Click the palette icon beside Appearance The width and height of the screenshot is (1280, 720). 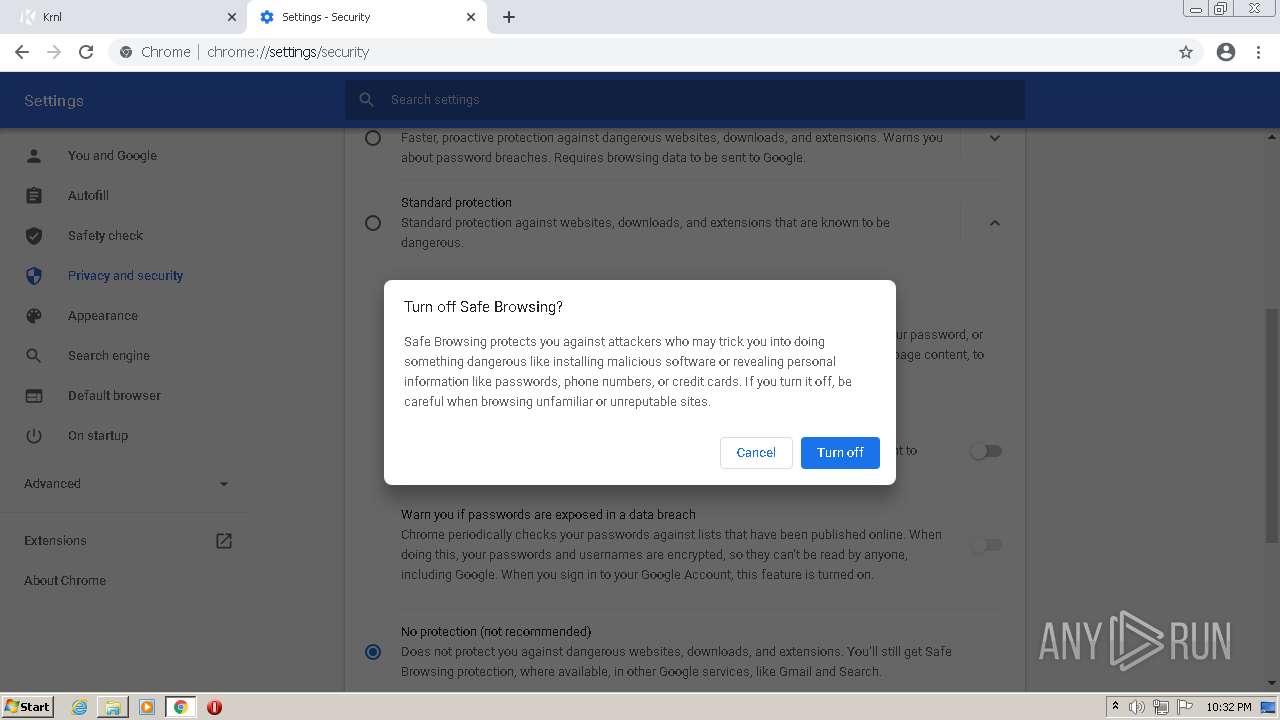(x=34, y=315)
